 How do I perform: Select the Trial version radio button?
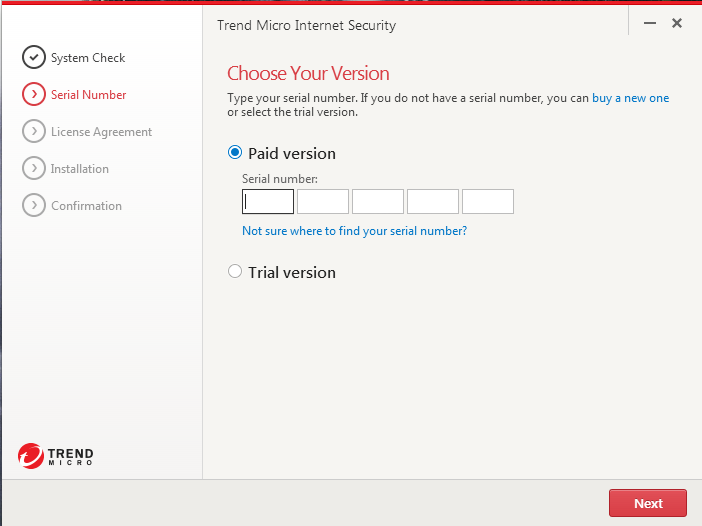(235, 271)
